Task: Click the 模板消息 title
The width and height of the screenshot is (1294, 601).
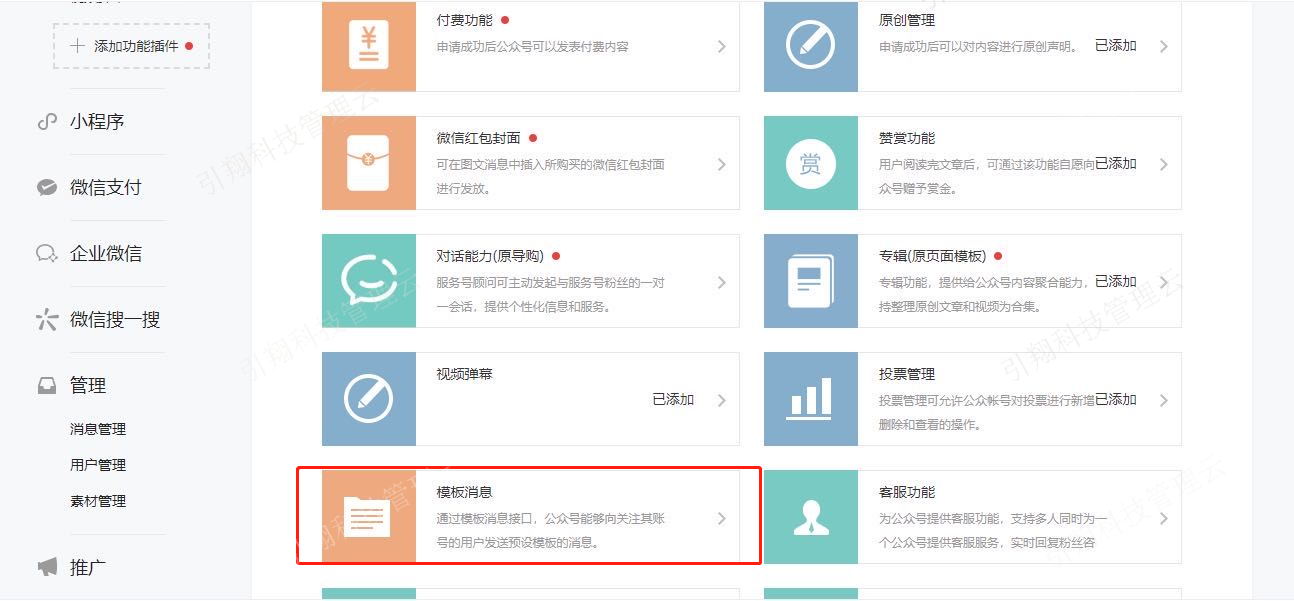Action: [464, 492]
